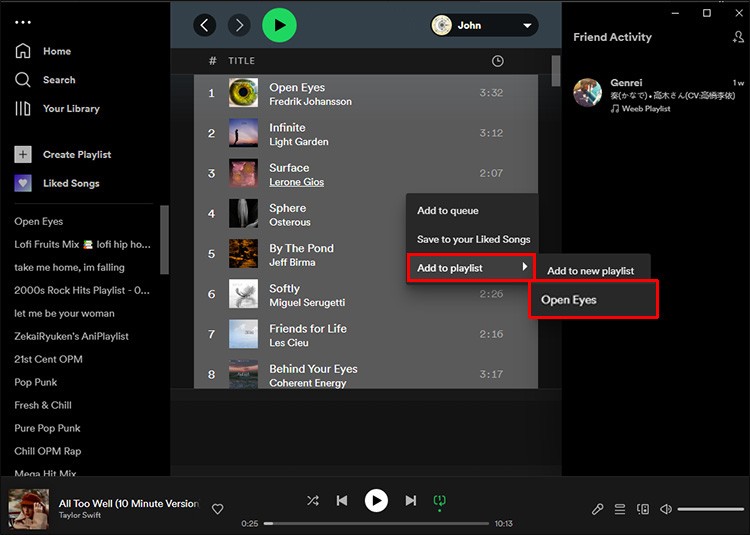The image size is (750, 535).
Task: Open take me home, im falling playlist
Action: tap(69, 267)
